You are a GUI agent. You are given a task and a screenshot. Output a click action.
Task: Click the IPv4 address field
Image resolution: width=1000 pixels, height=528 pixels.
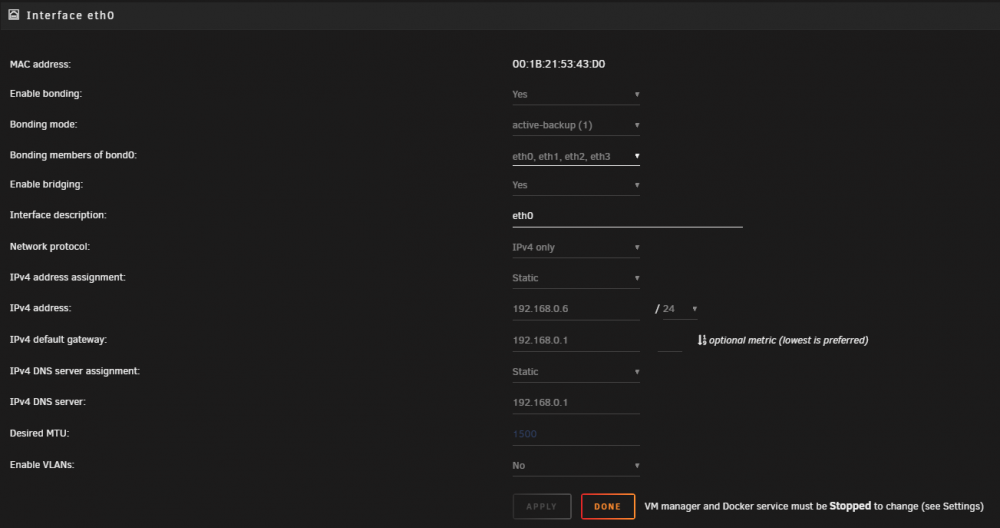pos(575,309)
